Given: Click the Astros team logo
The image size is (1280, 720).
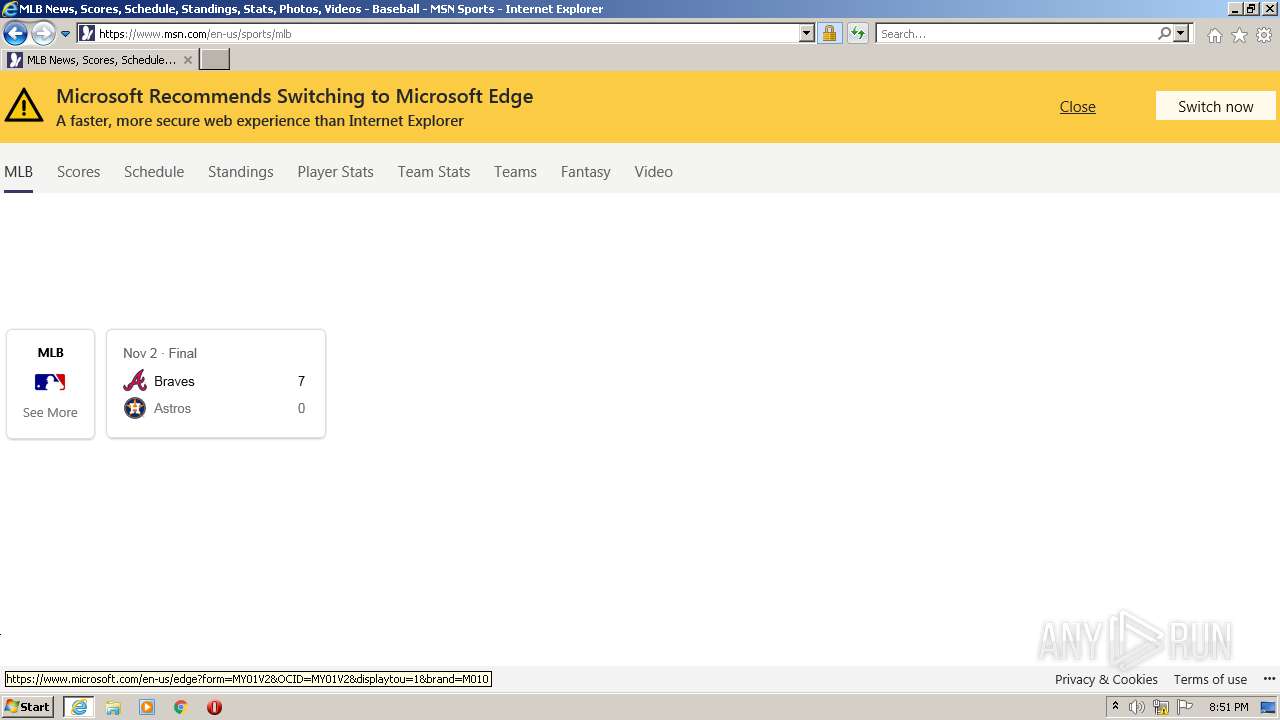Looking at the screenshot, I should tap(135, 408).
